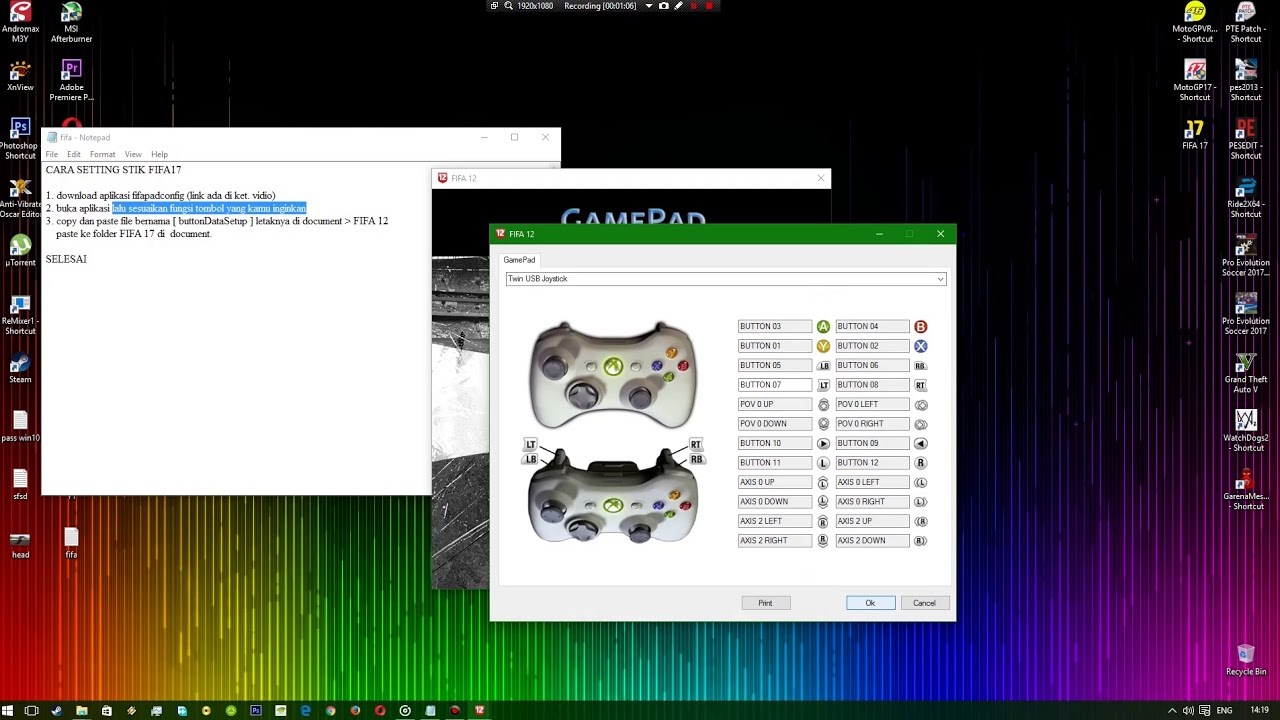Click the pencil draw icon on recording bar

pos(679,6)
